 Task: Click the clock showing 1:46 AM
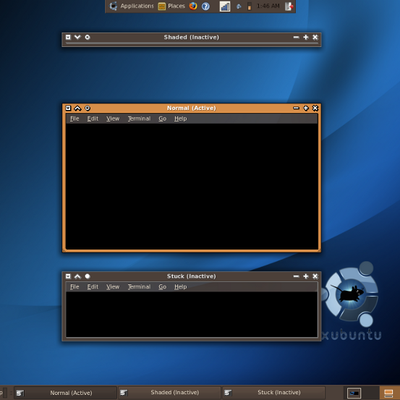pyautogui.click(x=268, y=6)
